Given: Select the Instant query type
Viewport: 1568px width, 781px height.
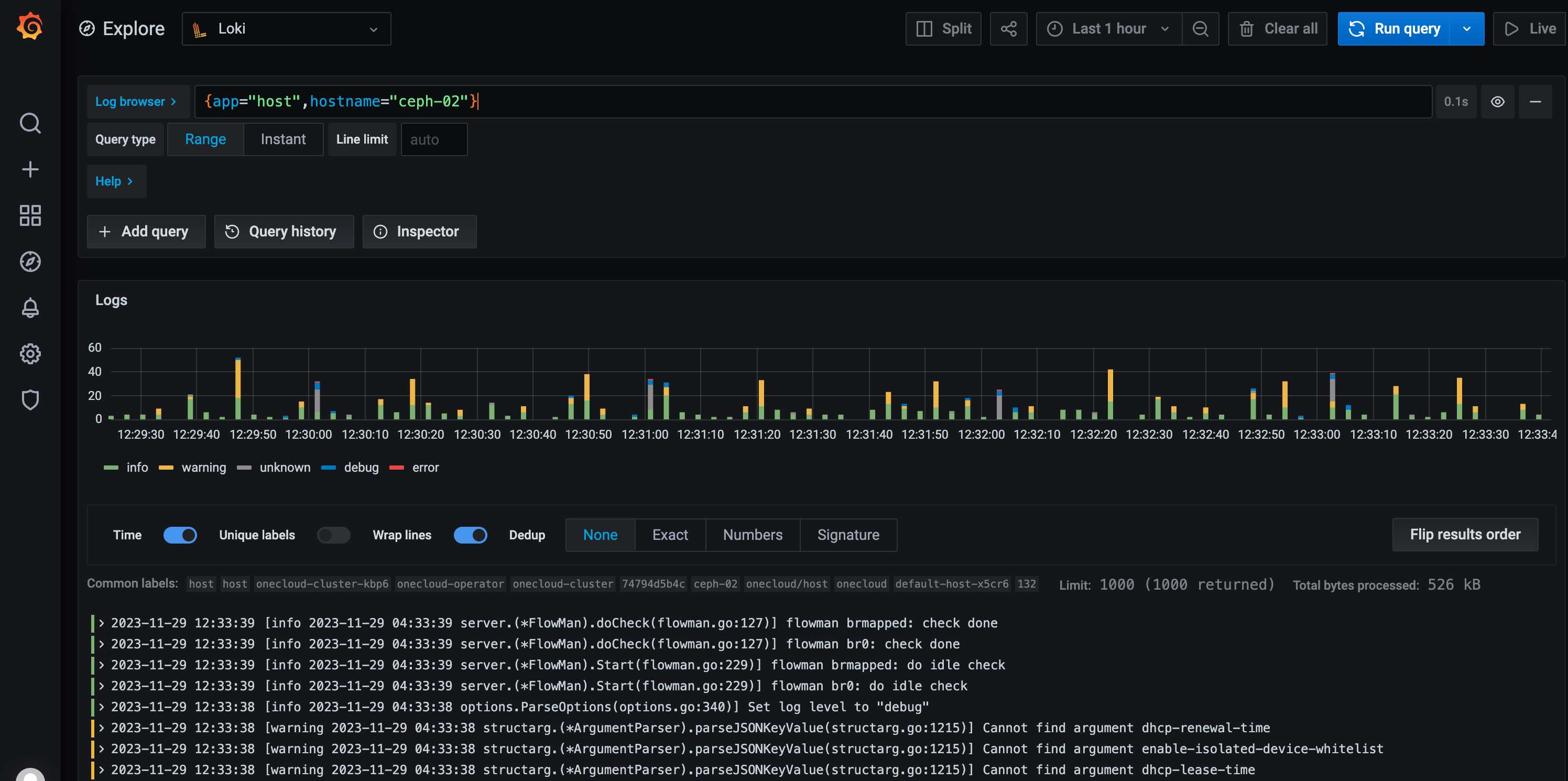Looking at the screenshot, I should coord(283,139).
